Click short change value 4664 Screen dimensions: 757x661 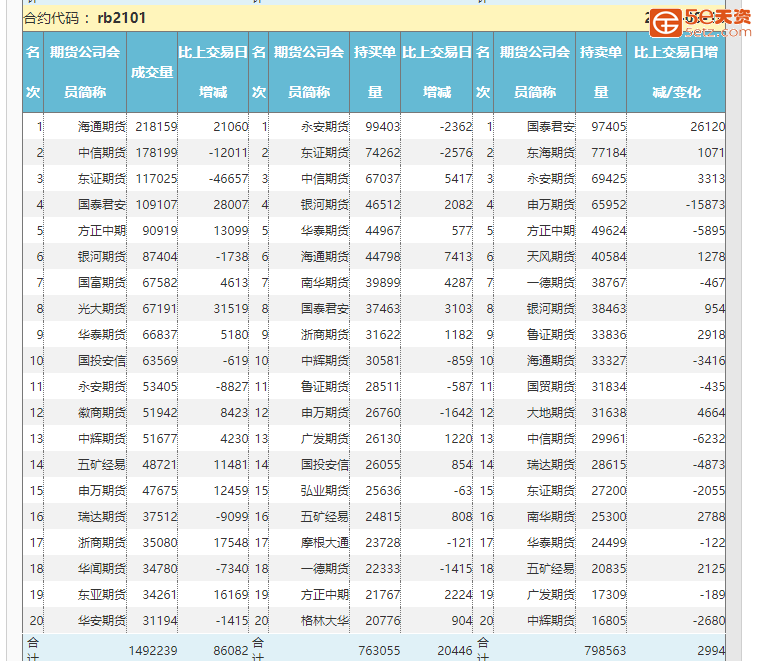(x=711, y=413)
